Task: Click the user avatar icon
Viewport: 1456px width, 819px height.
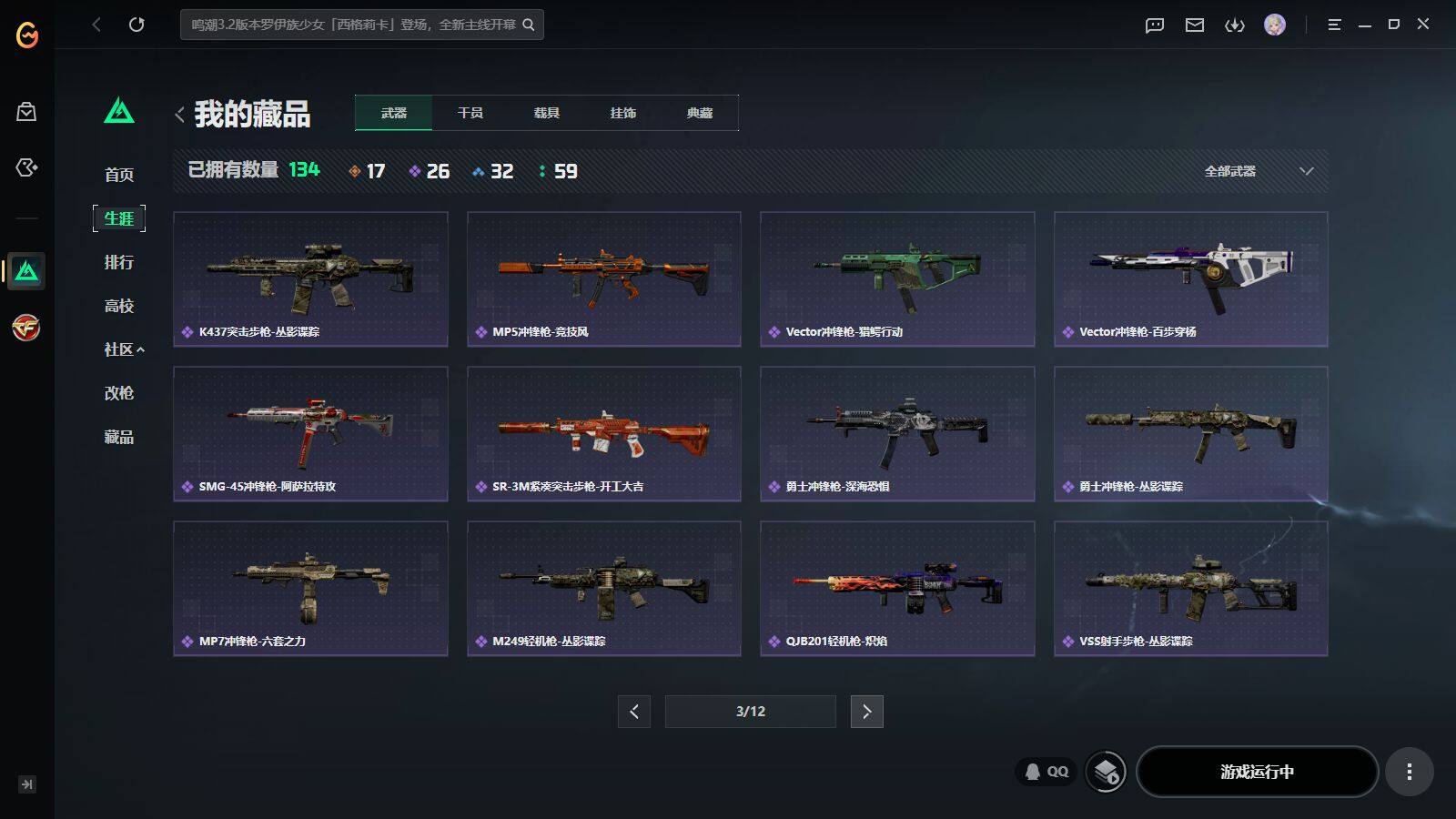Action: point(1275,25)
